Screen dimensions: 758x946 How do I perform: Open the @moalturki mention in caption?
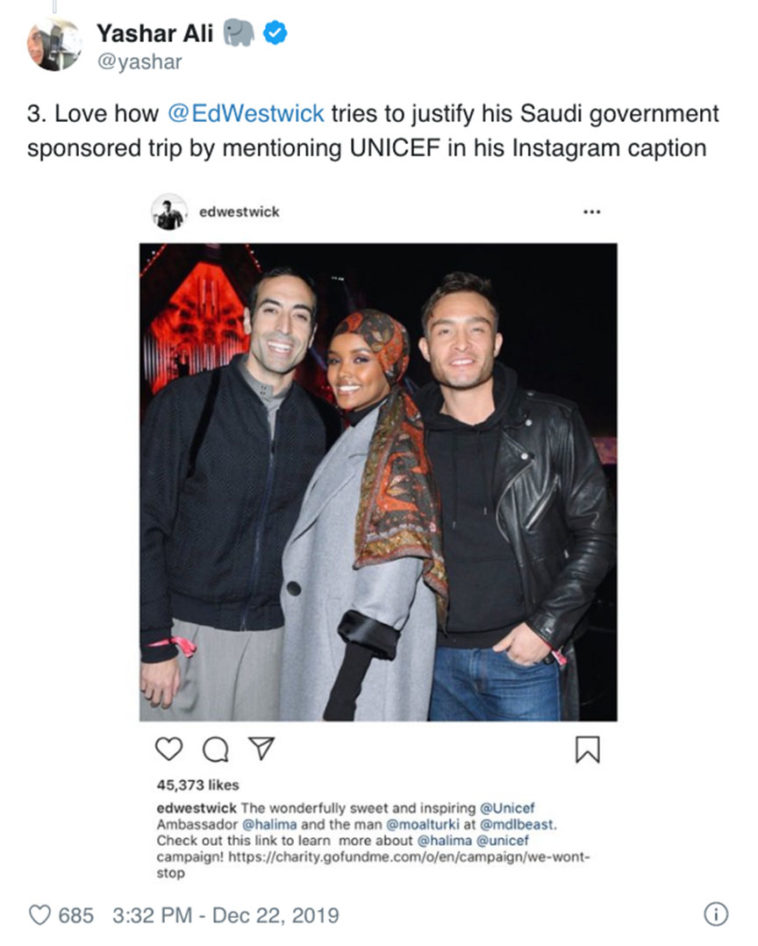(422, 824)
